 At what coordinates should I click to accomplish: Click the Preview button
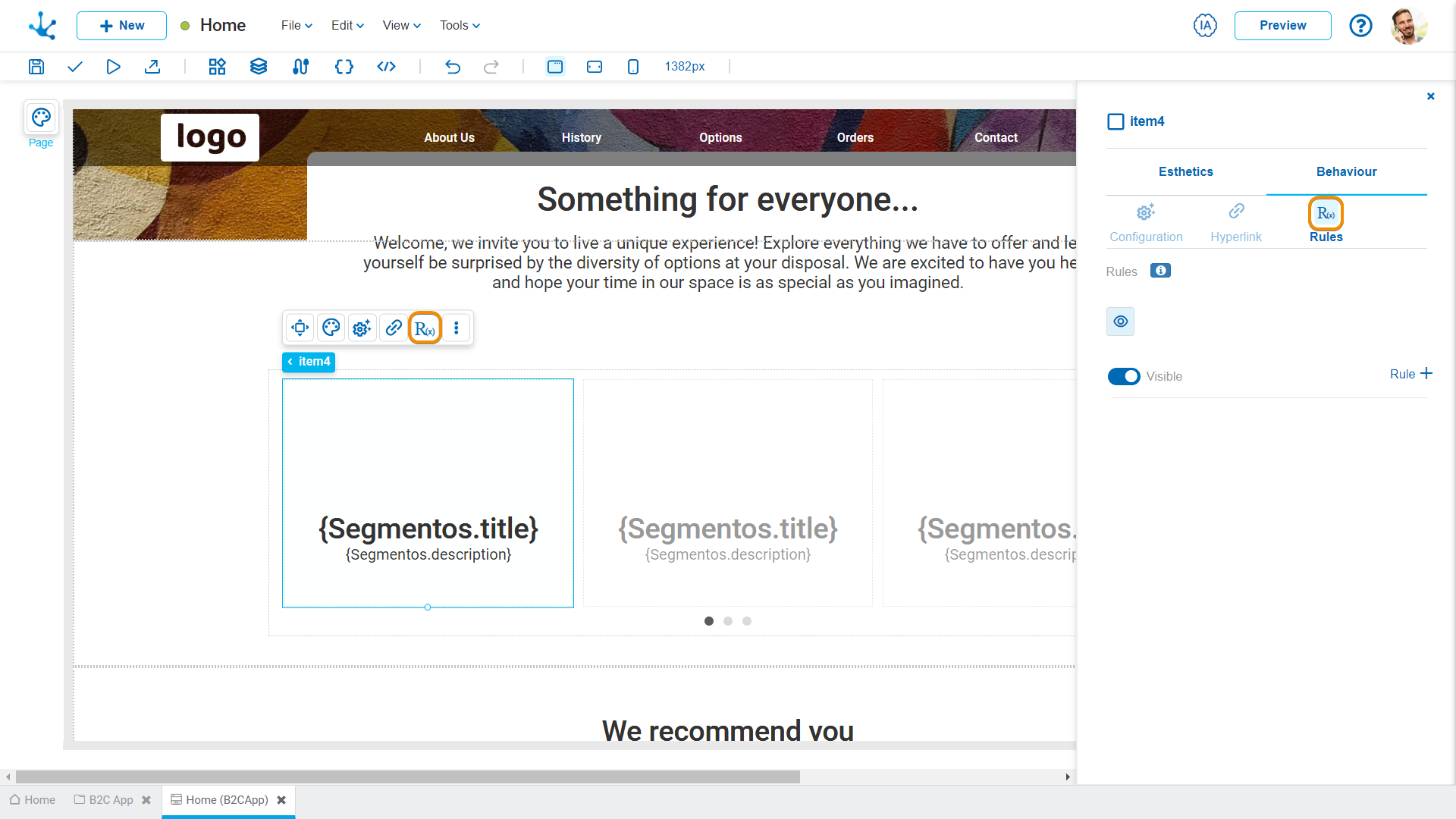tap(1283, 25)
